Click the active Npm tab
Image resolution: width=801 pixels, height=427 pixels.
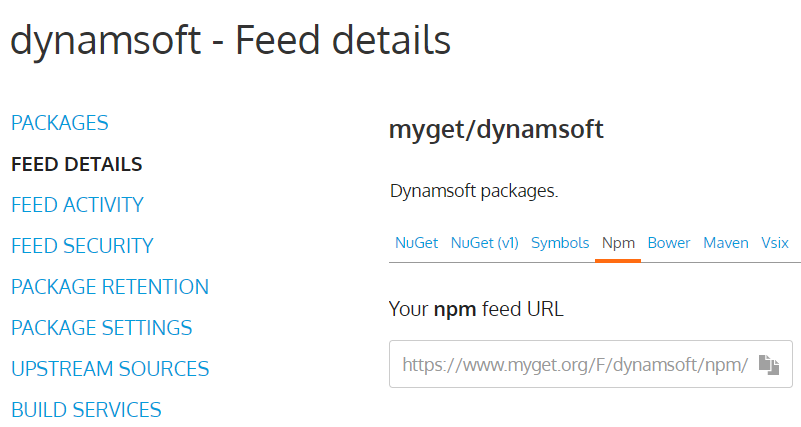(618, 243)
